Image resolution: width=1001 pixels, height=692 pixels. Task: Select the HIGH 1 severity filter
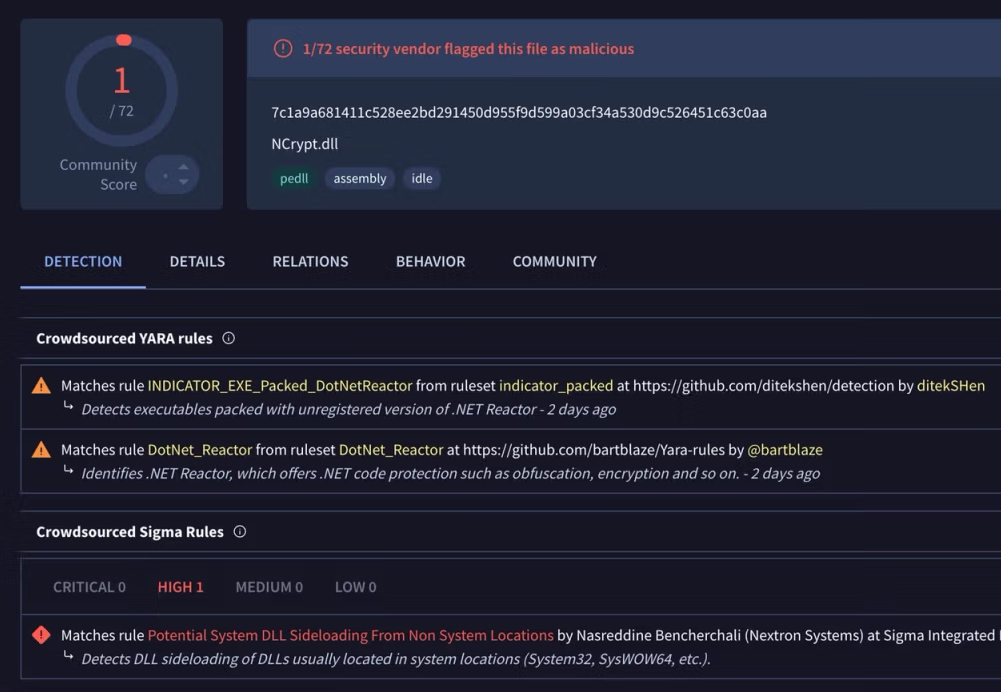coord(180,587)
